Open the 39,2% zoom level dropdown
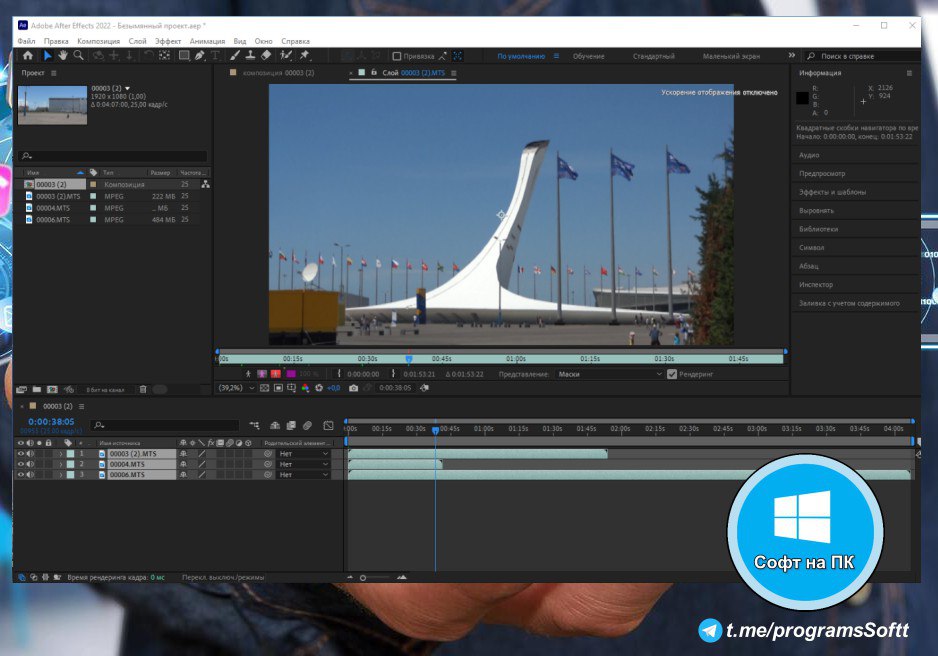 point(234,390)
